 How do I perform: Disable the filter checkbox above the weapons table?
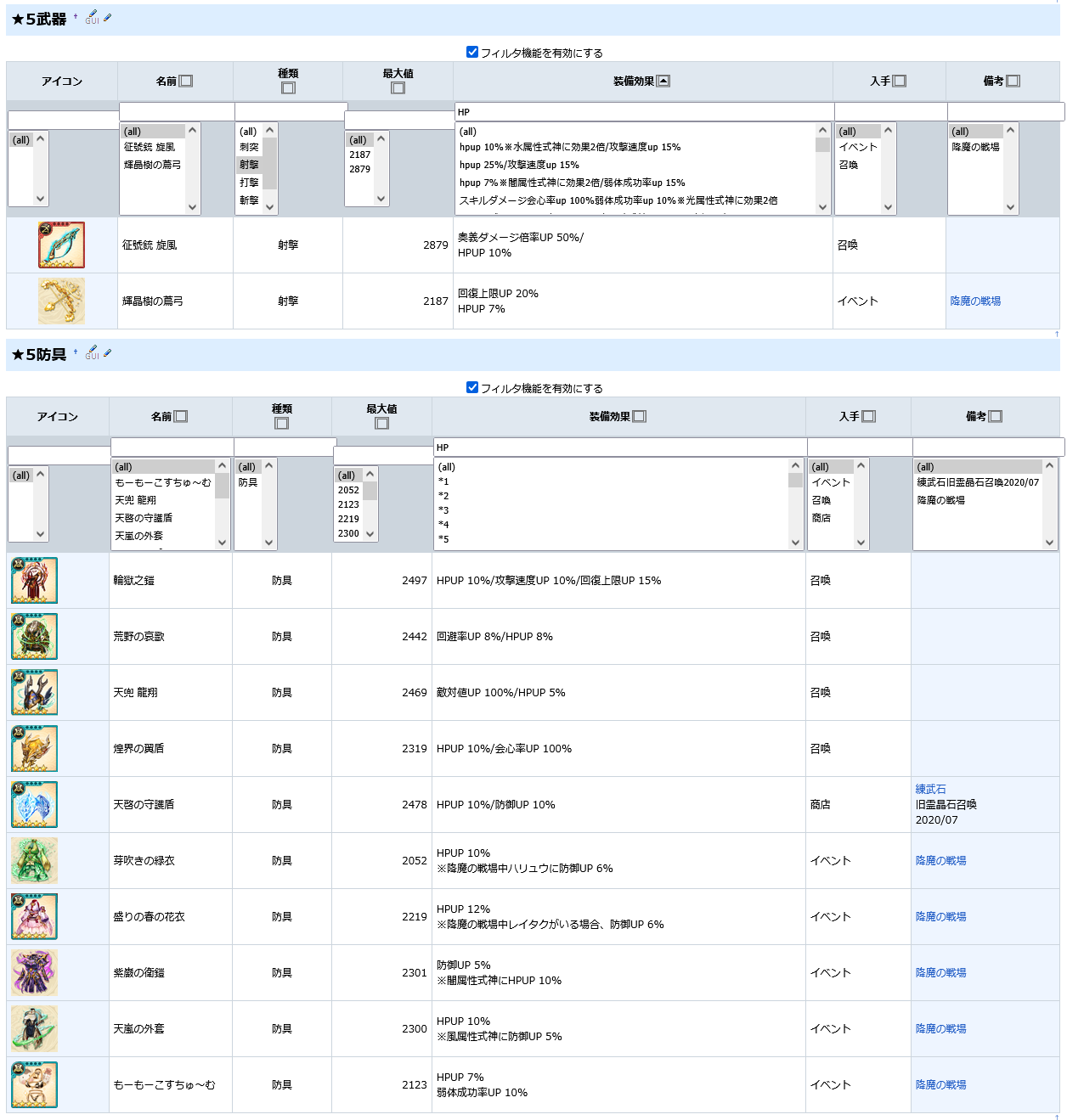(x=472, y=52)
